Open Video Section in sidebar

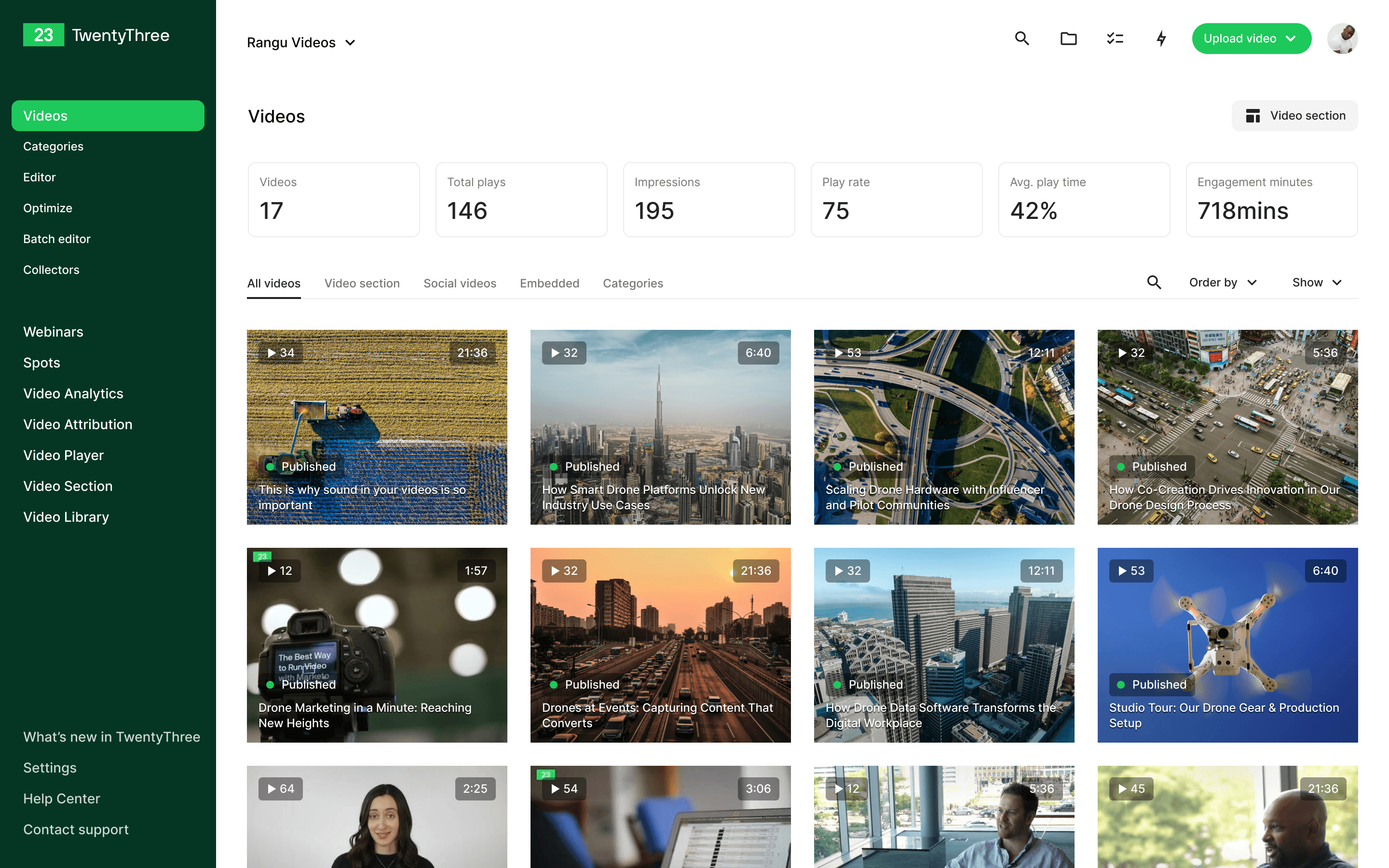(x=68, y=486)
